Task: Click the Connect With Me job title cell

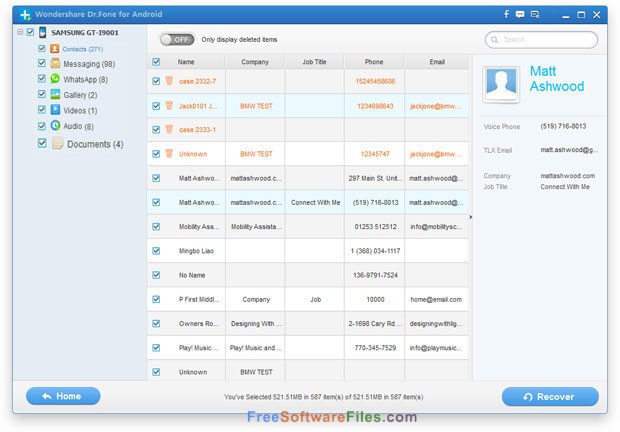Action: [316, 202]
